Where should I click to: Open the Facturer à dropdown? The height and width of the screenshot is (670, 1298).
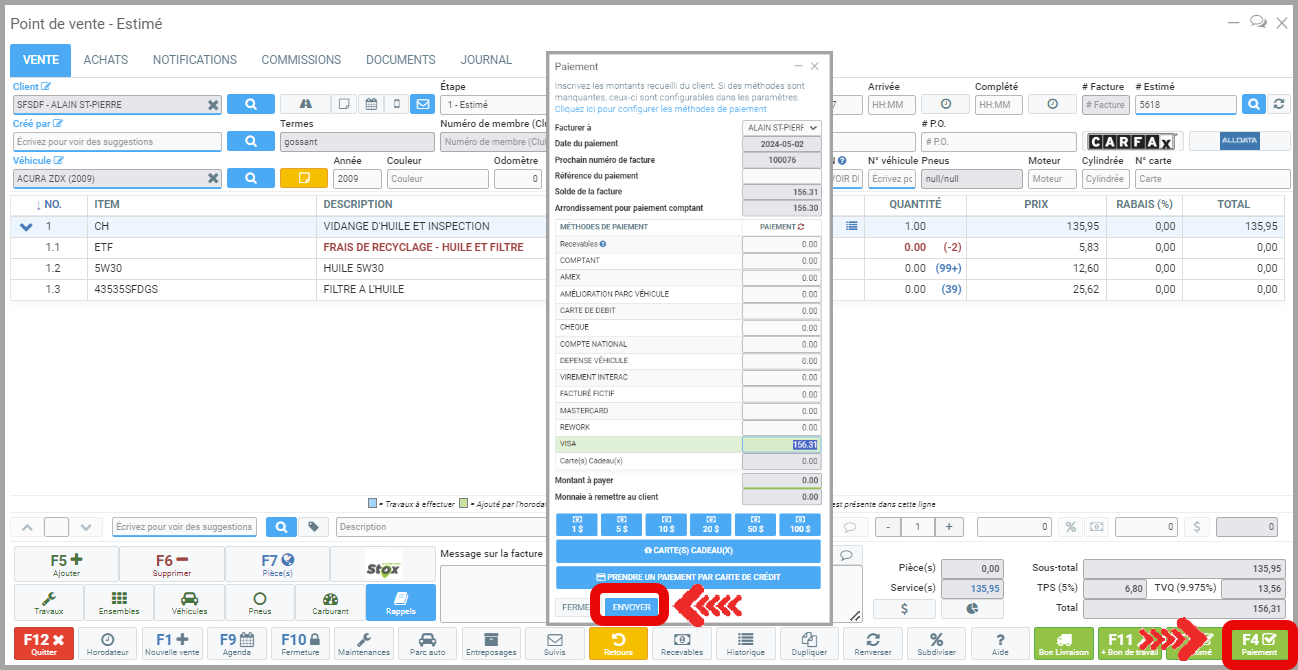coord(782,128)
